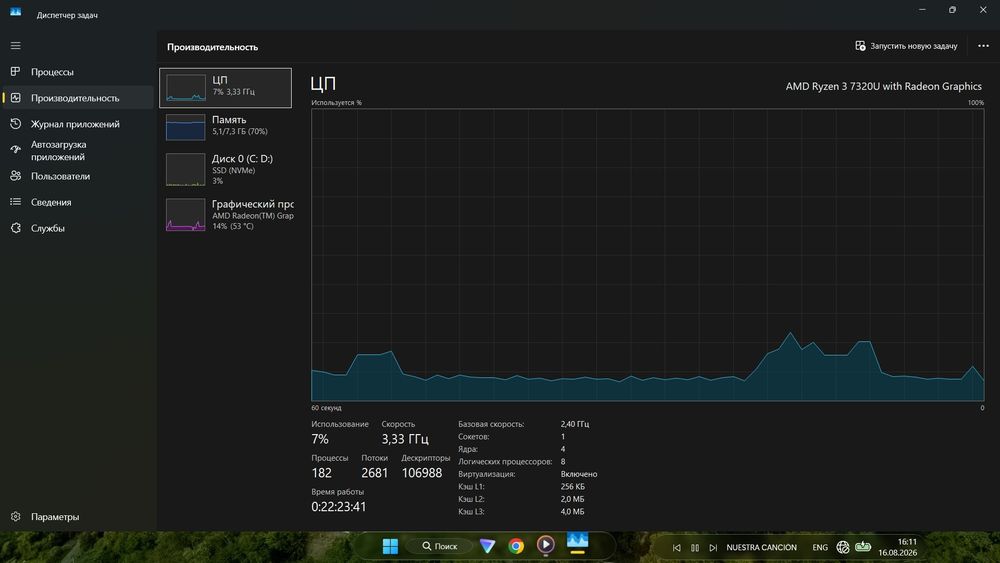Click the Windows Start button
This screenshot has height=563, width=1000.
pos(390,546)
